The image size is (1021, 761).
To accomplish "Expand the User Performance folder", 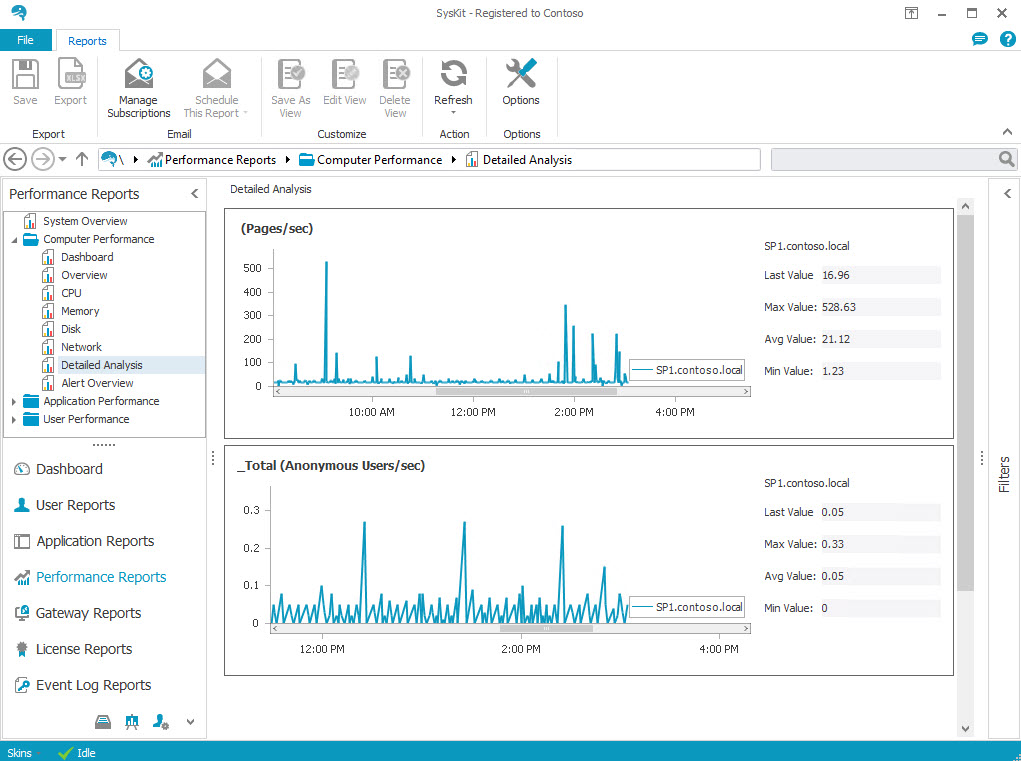I will pyautogui.click(x=14, y=420).
